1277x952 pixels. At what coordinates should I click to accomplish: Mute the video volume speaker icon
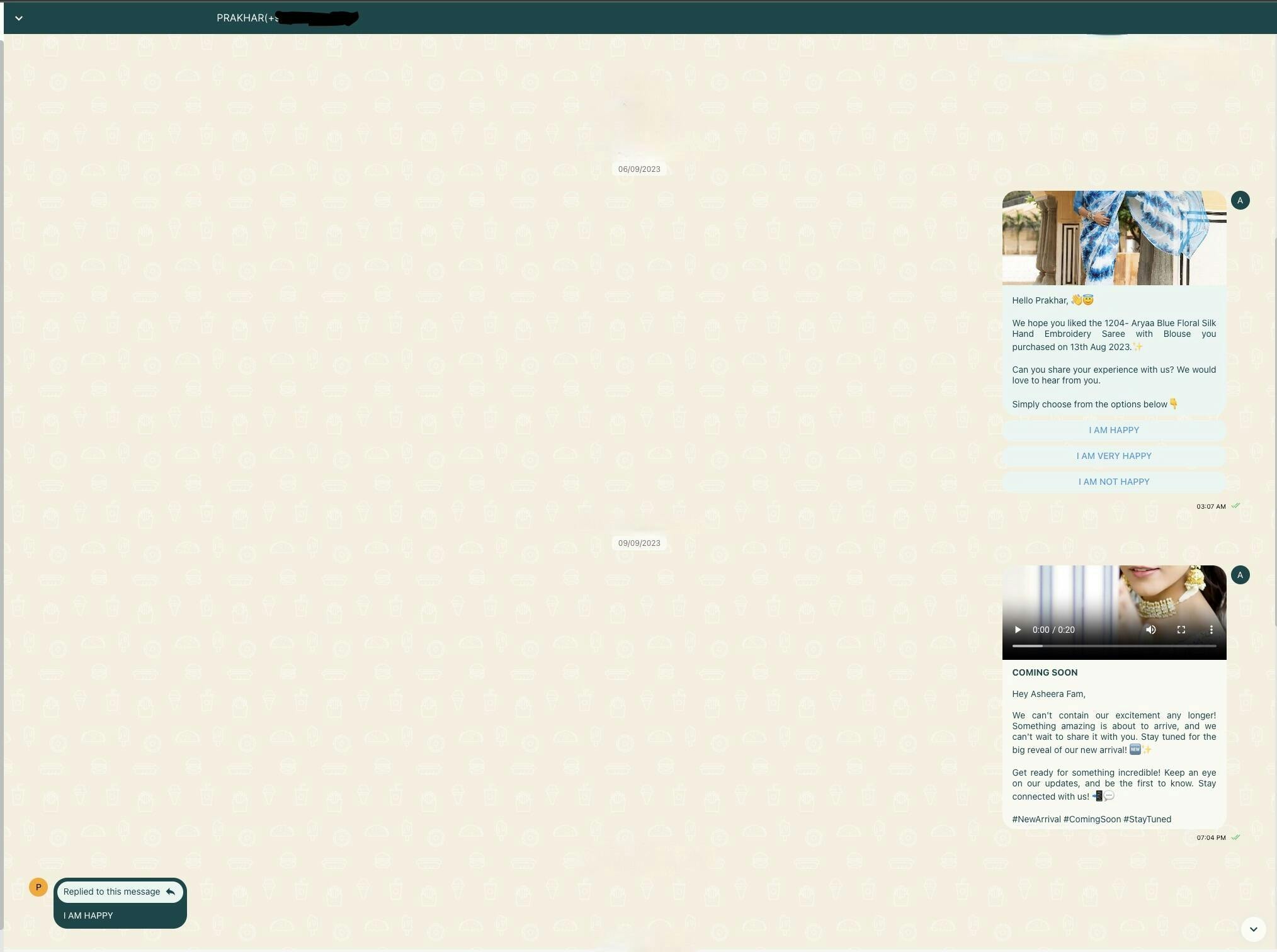[1150, 630]
